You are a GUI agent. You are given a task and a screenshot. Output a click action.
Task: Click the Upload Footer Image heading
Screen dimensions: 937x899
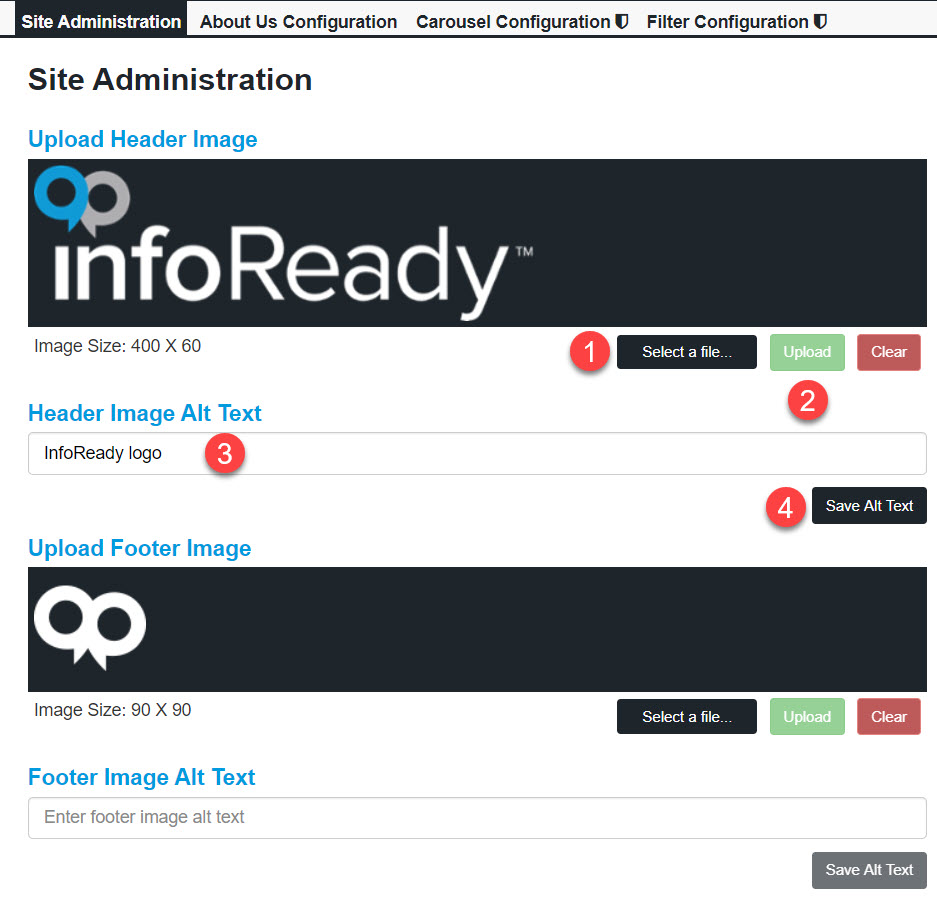[140, 548]
